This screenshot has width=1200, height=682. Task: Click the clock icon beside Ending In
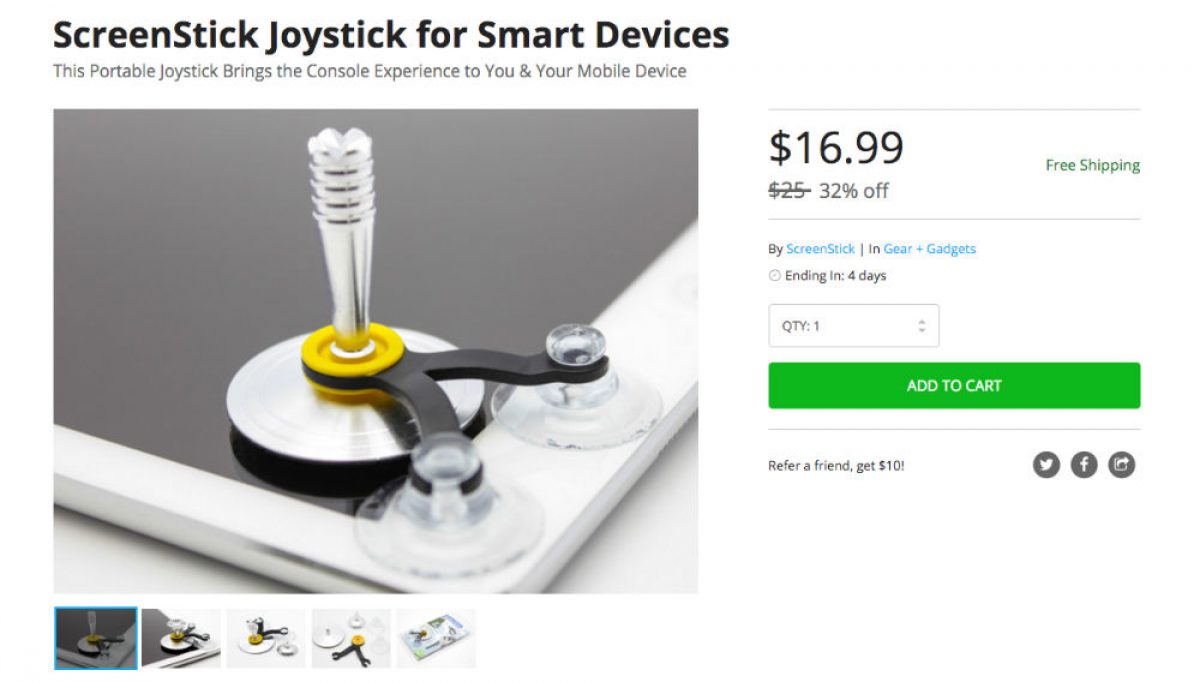(x=775, y=276)
